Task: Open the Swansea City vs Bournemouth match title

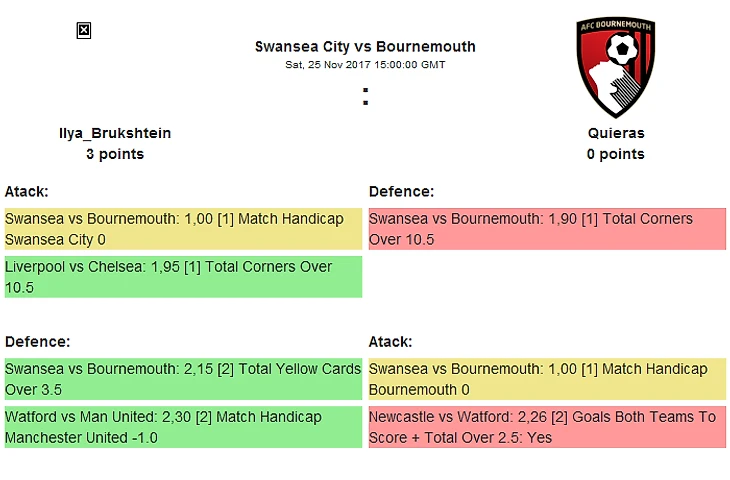Action: pos(365,47)
